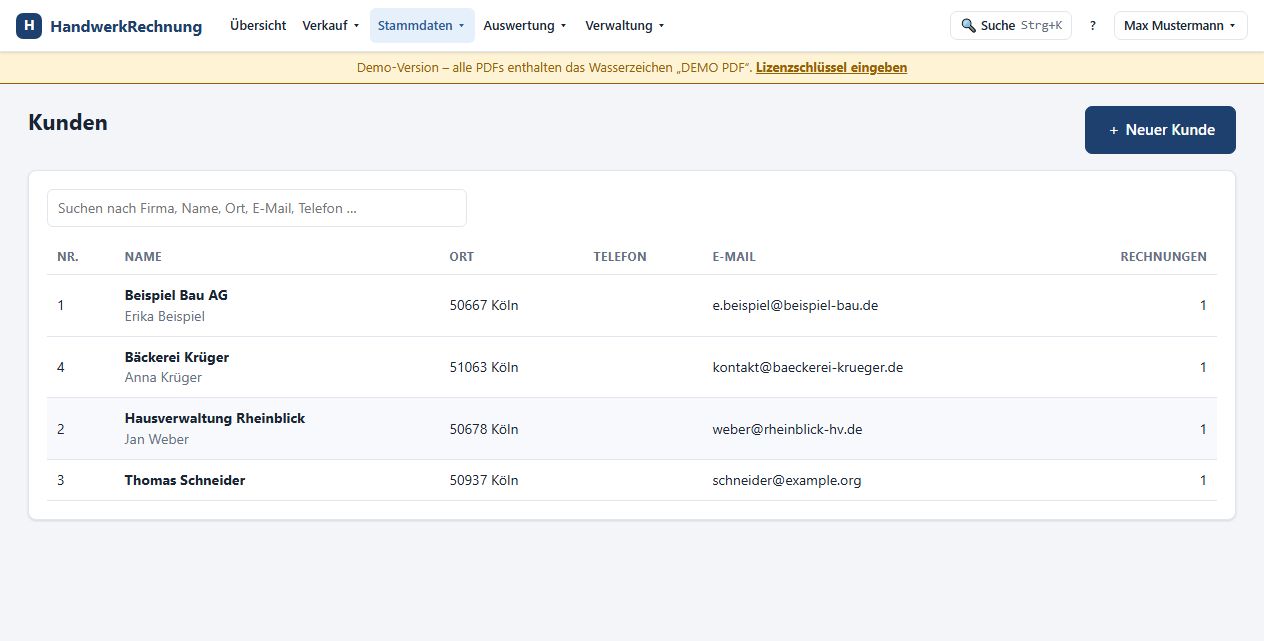This screenshot has height=641, width=1264.
Task: Open the help question mark
Action: [x=1093, y=26]
